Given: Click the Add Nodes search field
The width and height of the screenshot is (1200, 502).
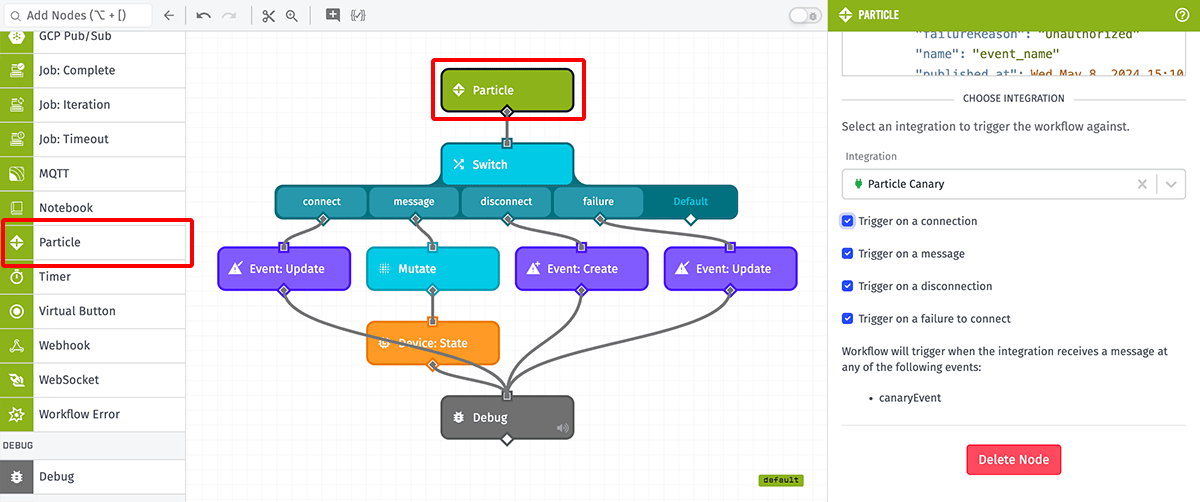Looking at the screenshot, I should pos(77,16).
